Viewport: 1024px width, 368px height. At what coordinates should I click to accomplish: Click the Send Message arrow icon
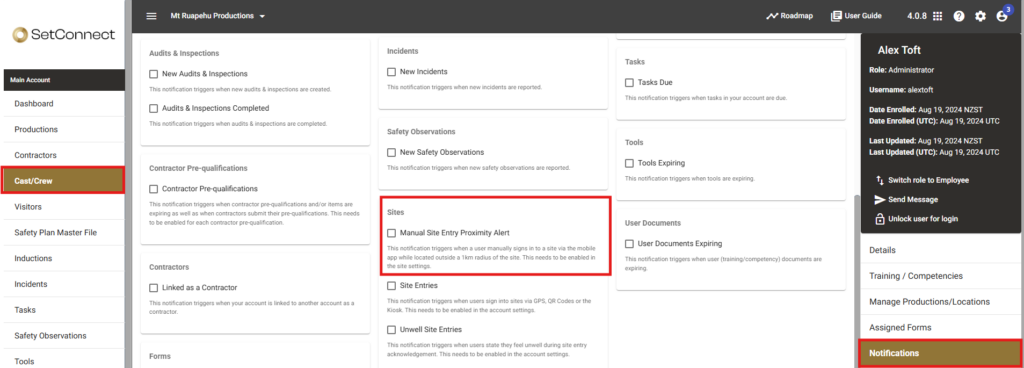tap(880, 200)
